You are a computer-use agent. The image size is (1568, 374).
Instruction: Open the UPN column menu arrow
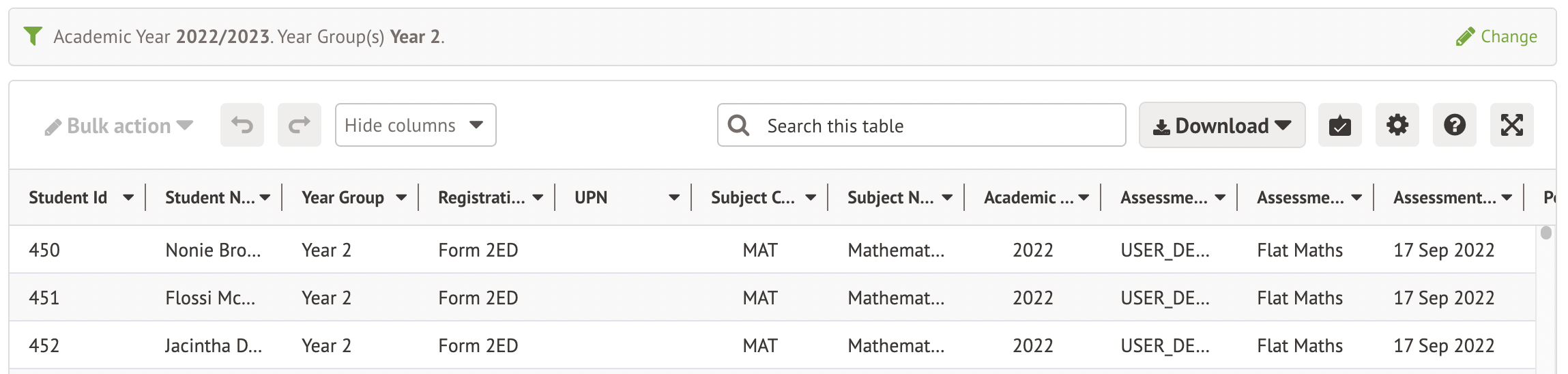[x=674, y=197]
